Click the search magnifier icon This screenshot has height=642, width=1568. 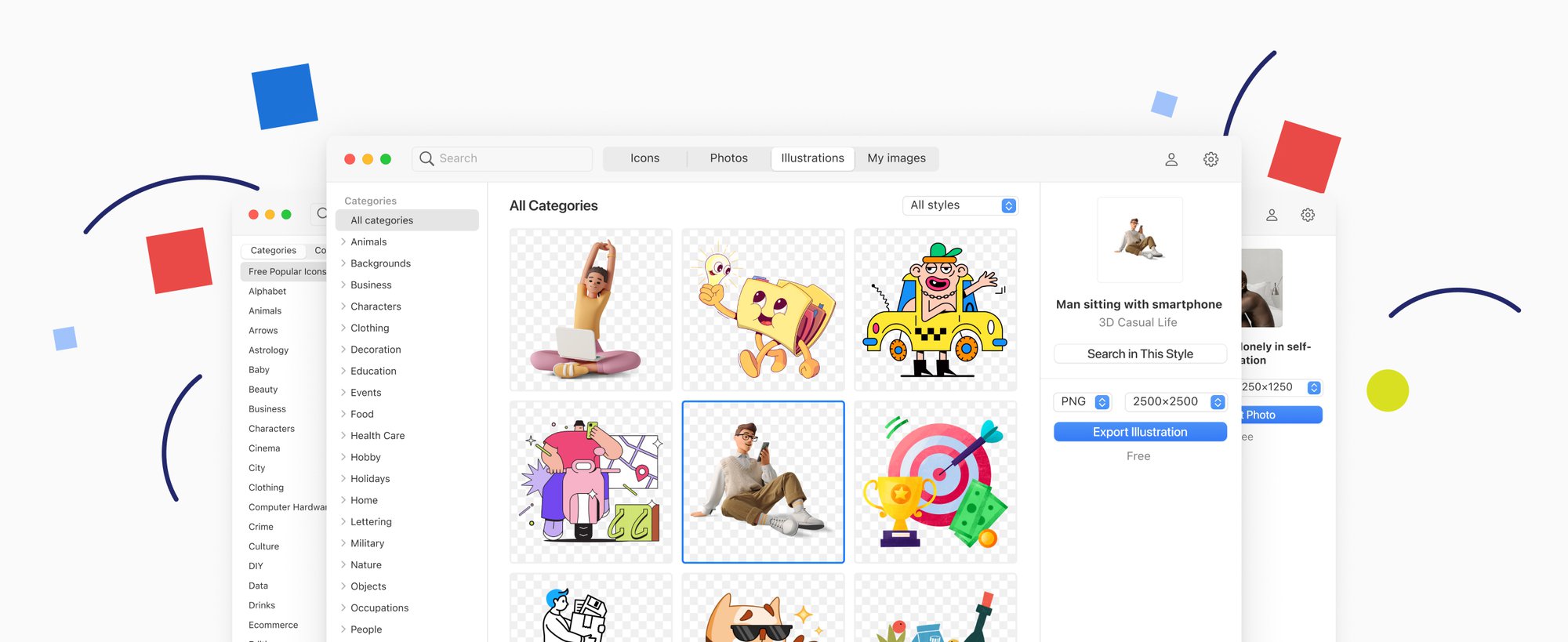[426, 158]
